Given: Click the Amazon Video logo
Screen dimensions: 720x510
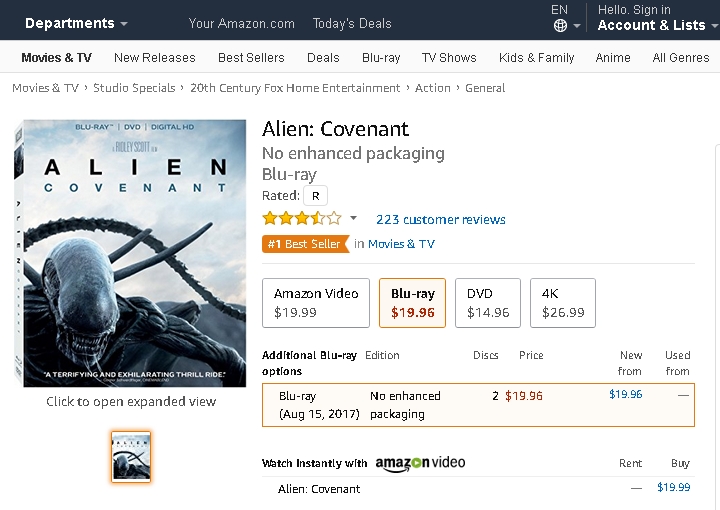Looking at the screenshot, I should (421, 463).
